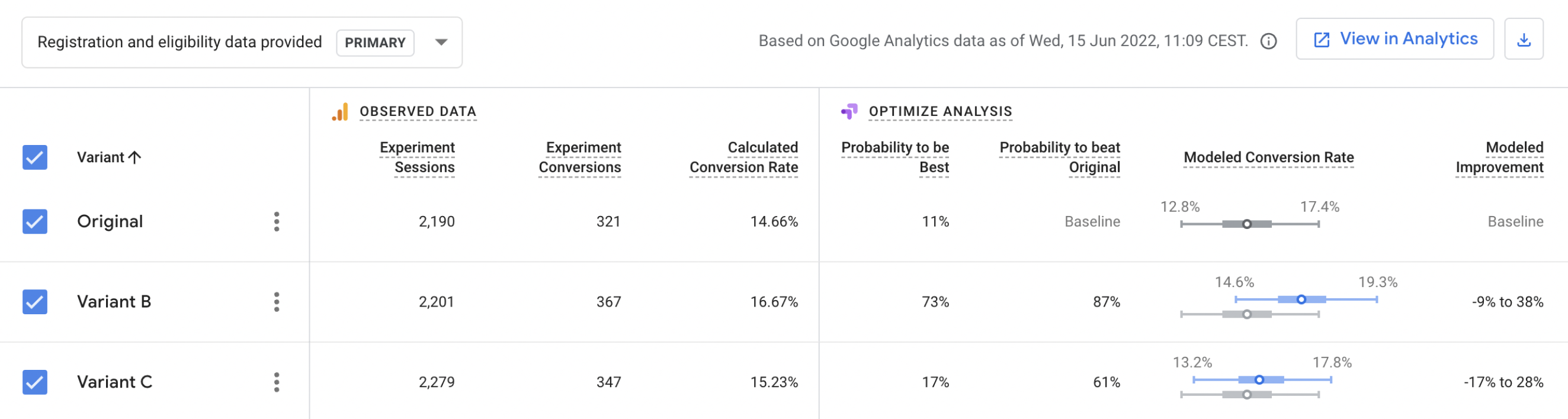1568x419 pixels.
Task: Click the Experiment Sessions column header
Action: (418, 157)
